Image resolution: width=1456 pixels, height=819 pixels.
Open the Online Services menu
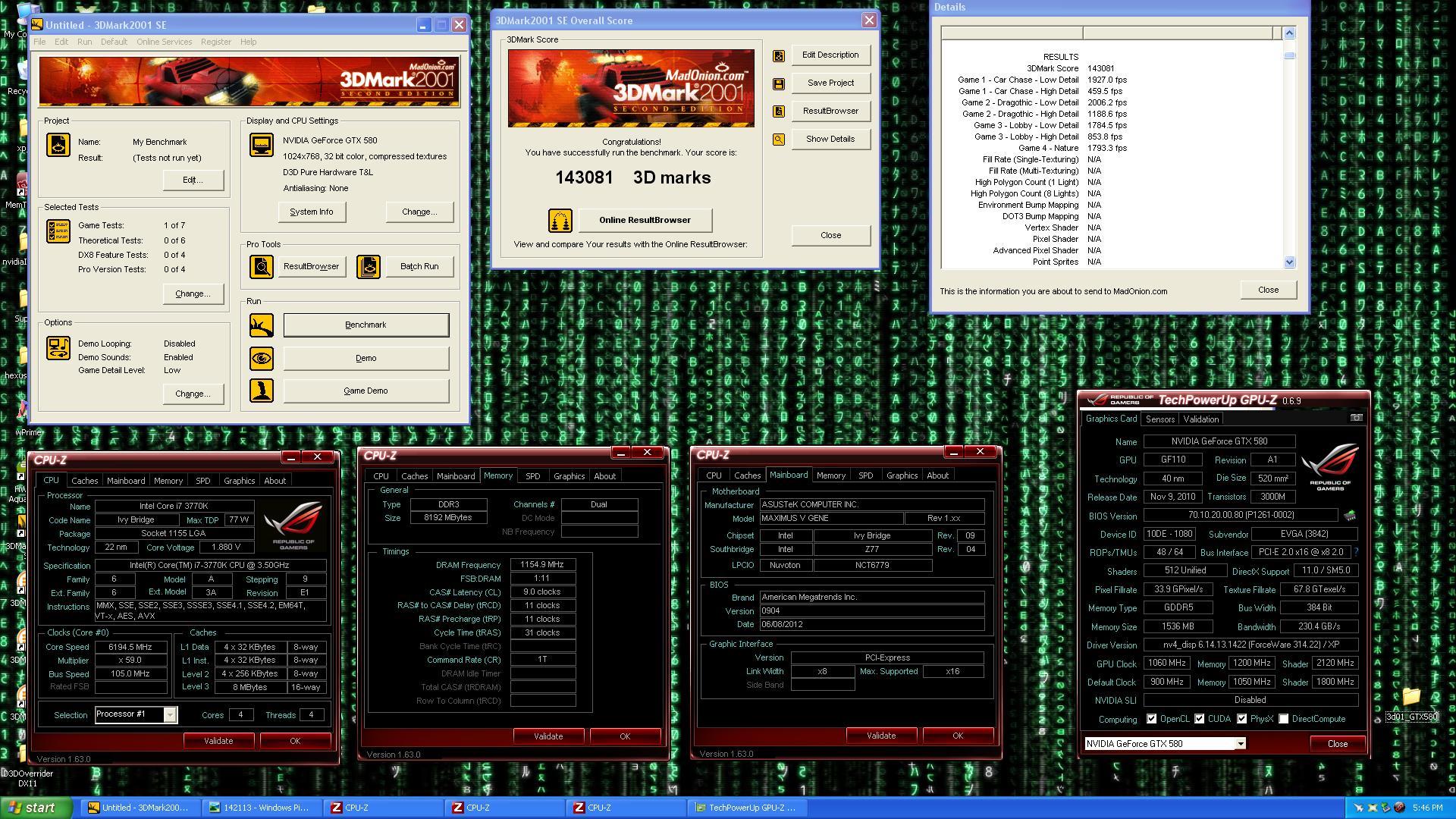point(164,42)
